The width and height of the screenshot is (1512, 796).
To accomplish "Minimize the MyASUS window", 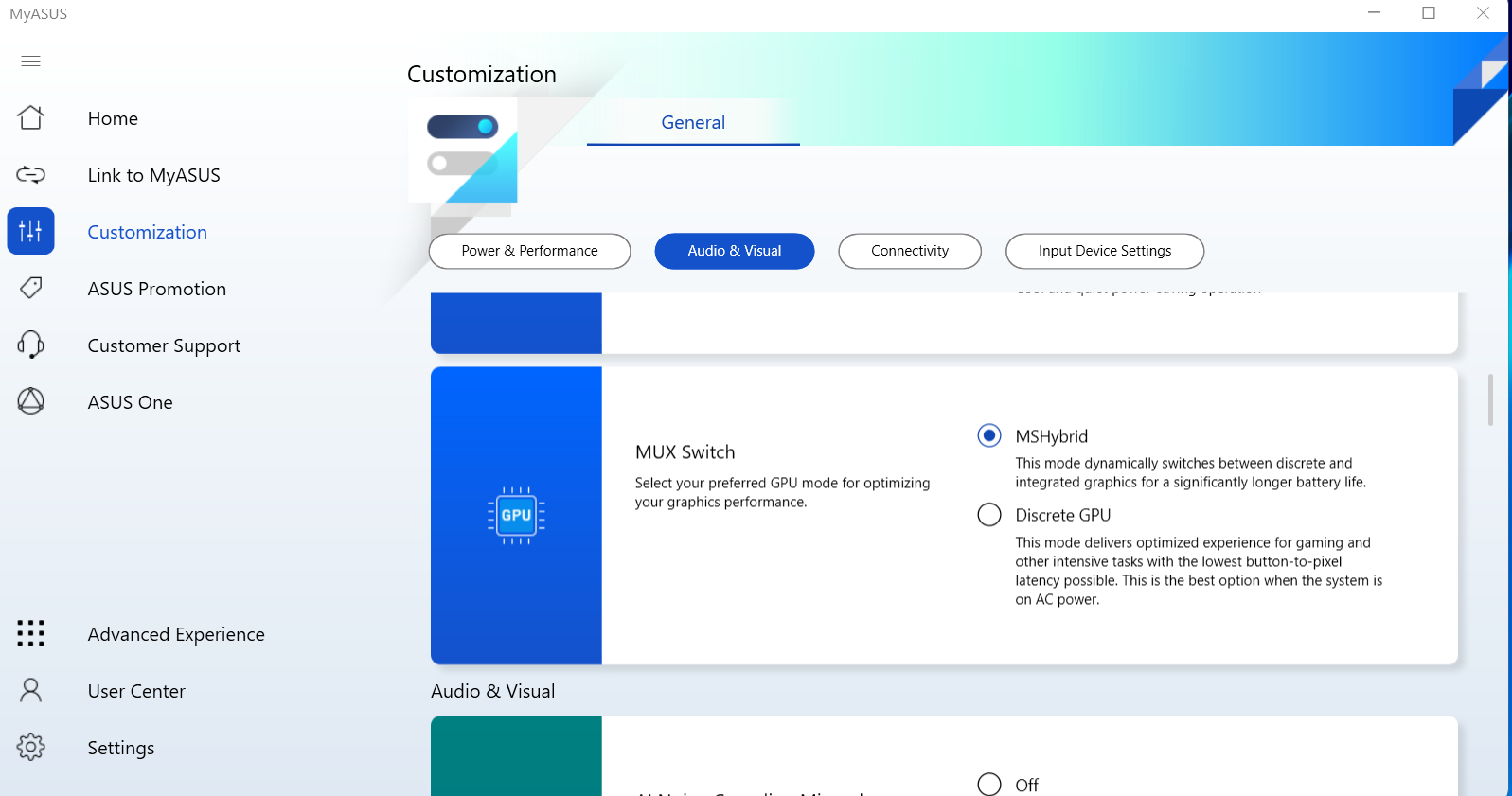I will tap(1375, 13).
